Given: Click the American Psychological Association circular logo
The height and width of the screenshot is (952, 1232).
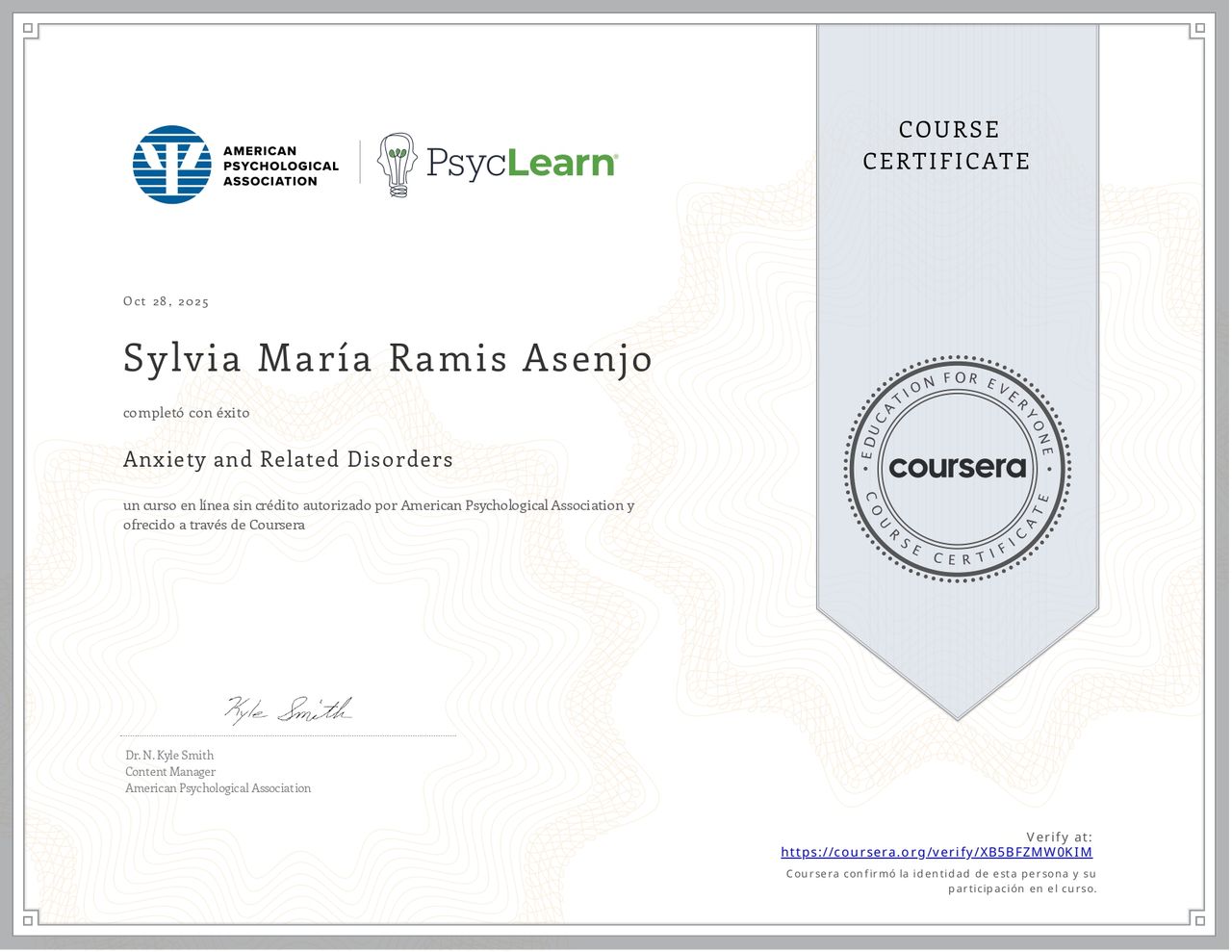Looking at the screenshot, I should point(171,165).
